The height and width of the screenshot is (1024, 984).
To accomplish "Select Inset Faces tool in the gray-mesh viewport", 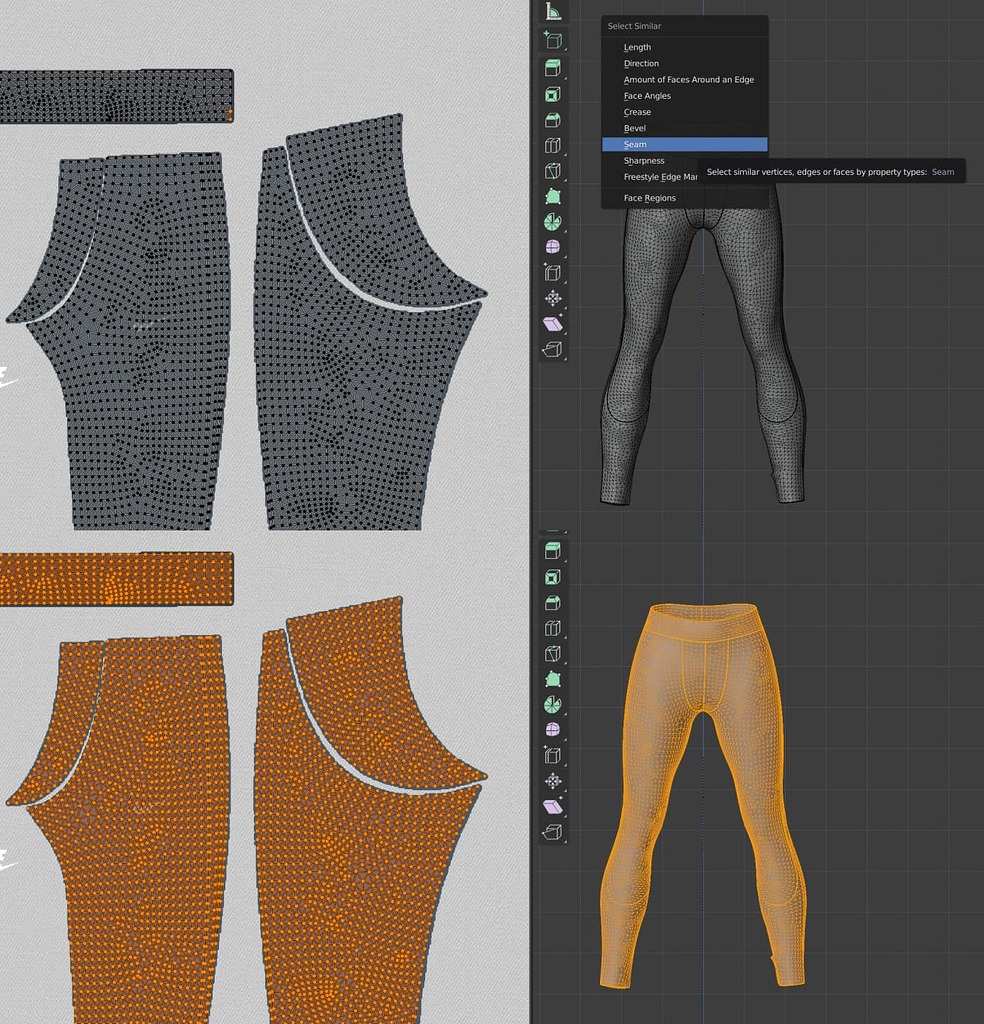I will (x=553, y=95).
